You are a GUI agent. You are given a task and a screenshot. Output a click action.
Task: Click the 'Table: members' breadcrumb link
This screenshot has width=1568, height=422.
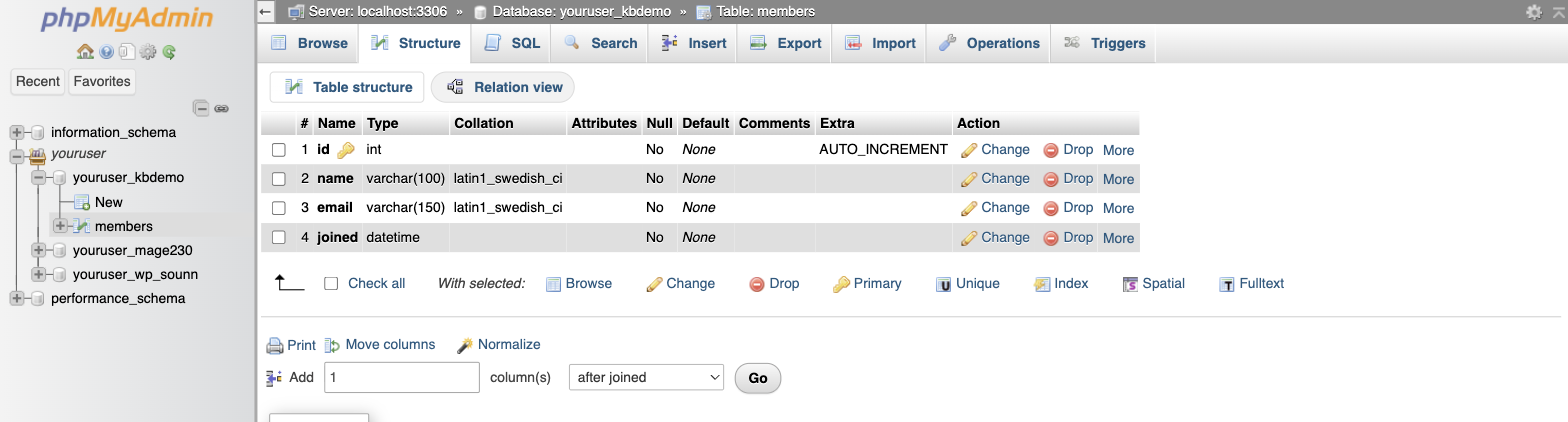point(765,12)
